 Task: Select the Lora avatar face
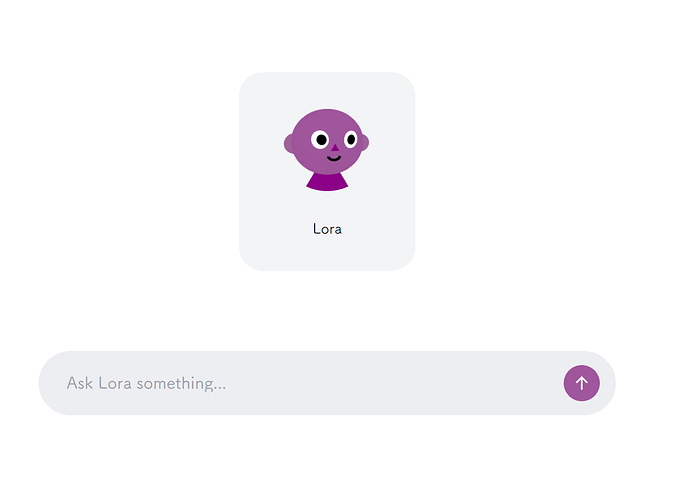click(x=327, y=142)
